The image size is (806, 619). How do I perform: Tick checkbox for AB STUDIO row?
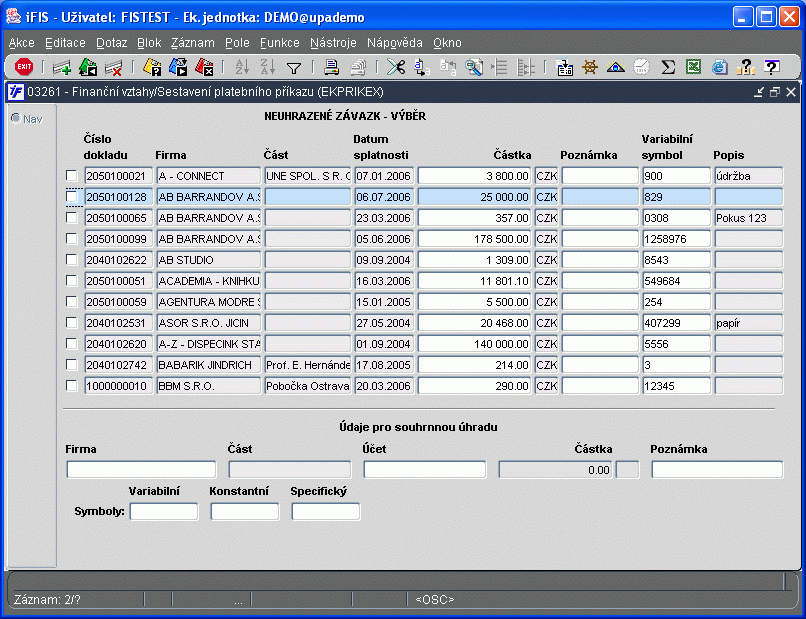pos(71,260)
